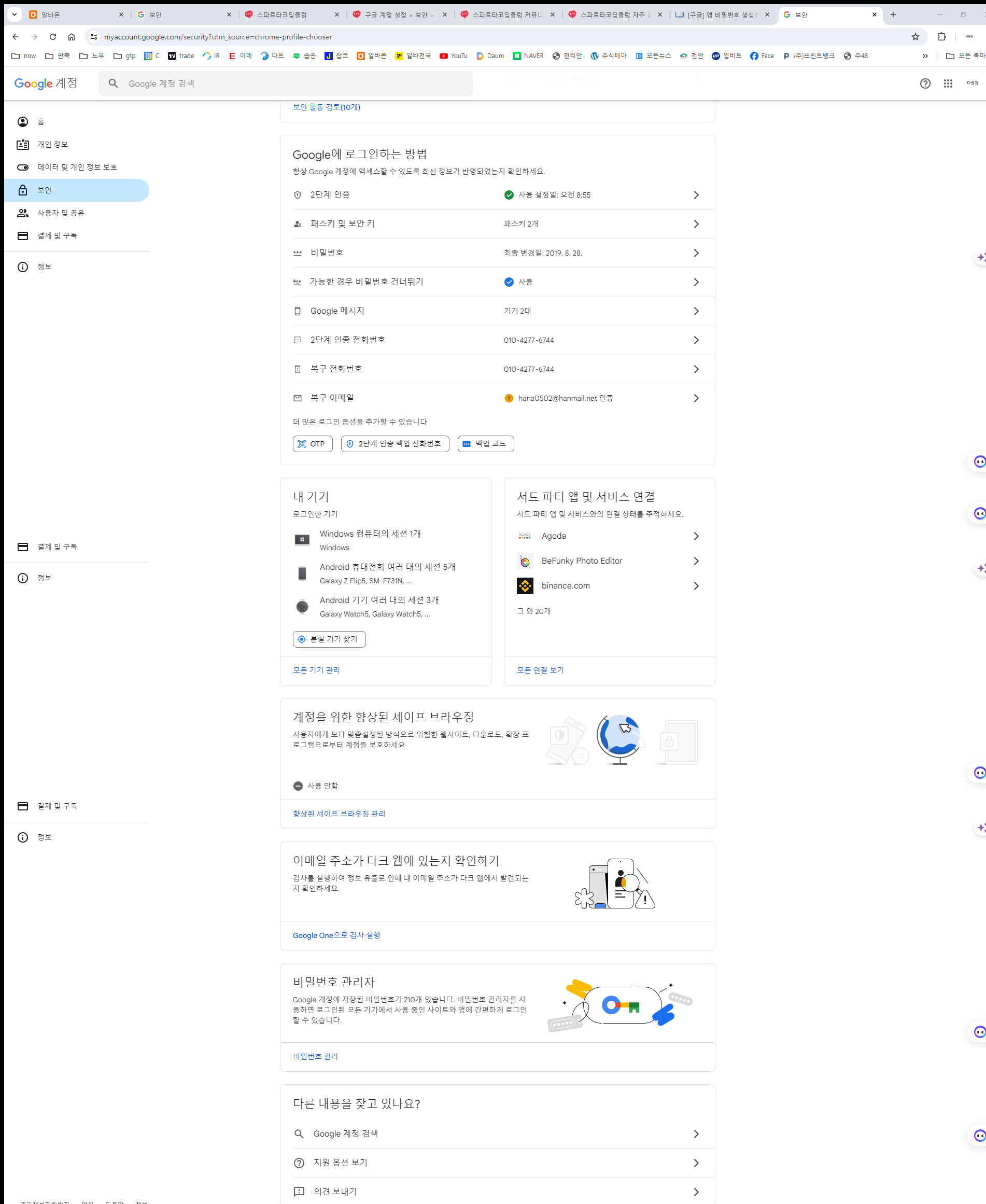Switch to the 알바몬 browser tab
This screenshot has width=986, height=1204.
pos(76,15)
